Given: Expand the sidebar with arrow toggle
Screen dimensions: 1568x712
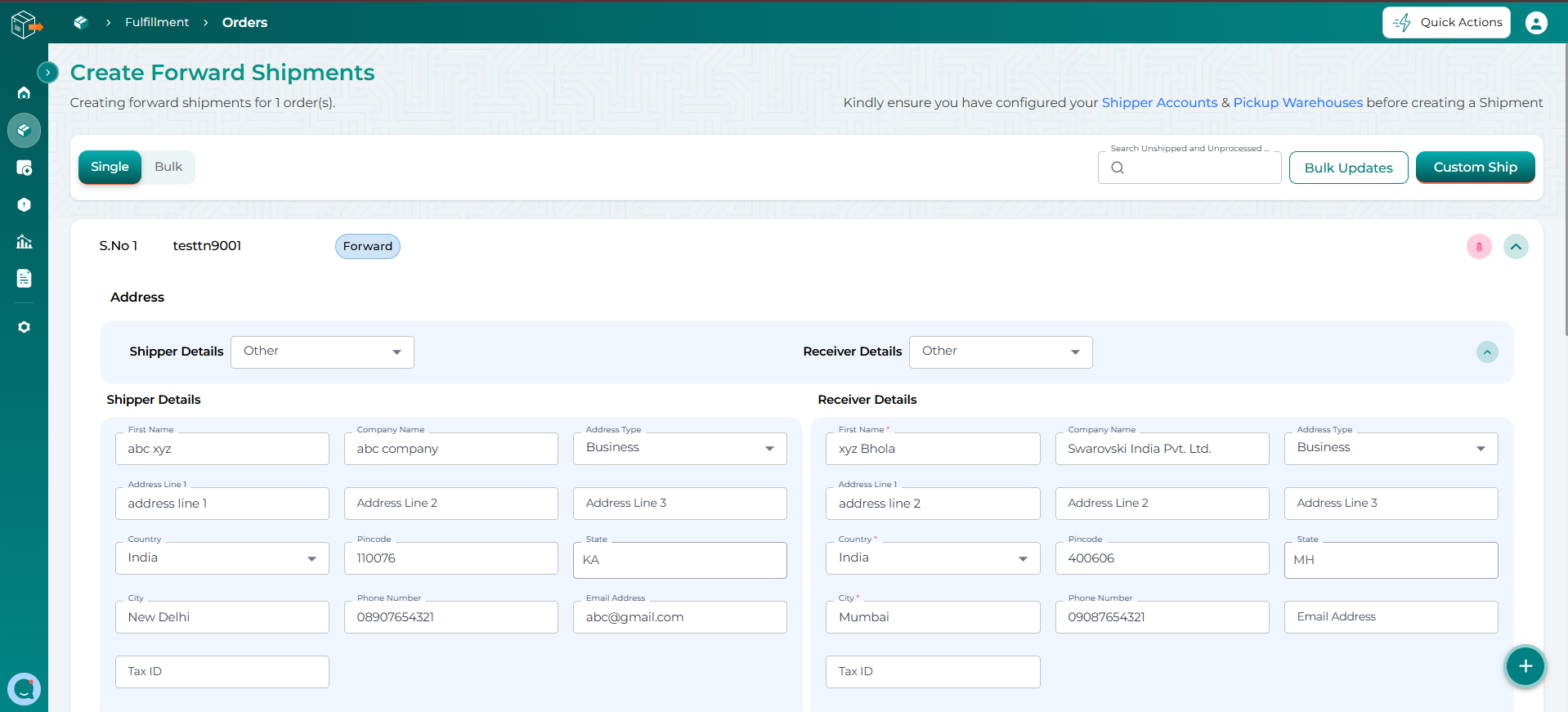Looking at the screenshot, I should click(x=47, y=72).
